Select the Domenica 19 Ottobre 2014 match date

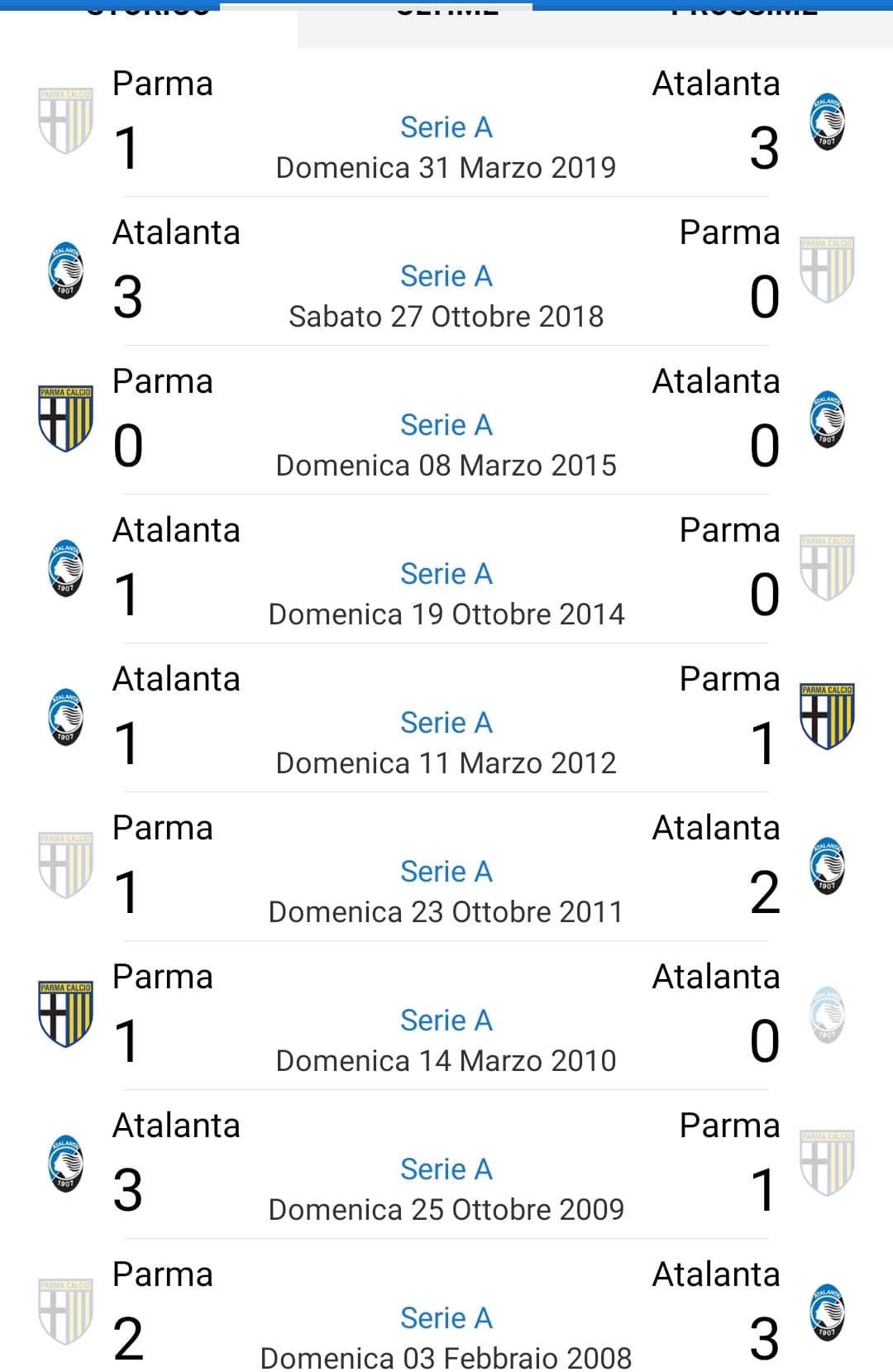pos(446,614)
